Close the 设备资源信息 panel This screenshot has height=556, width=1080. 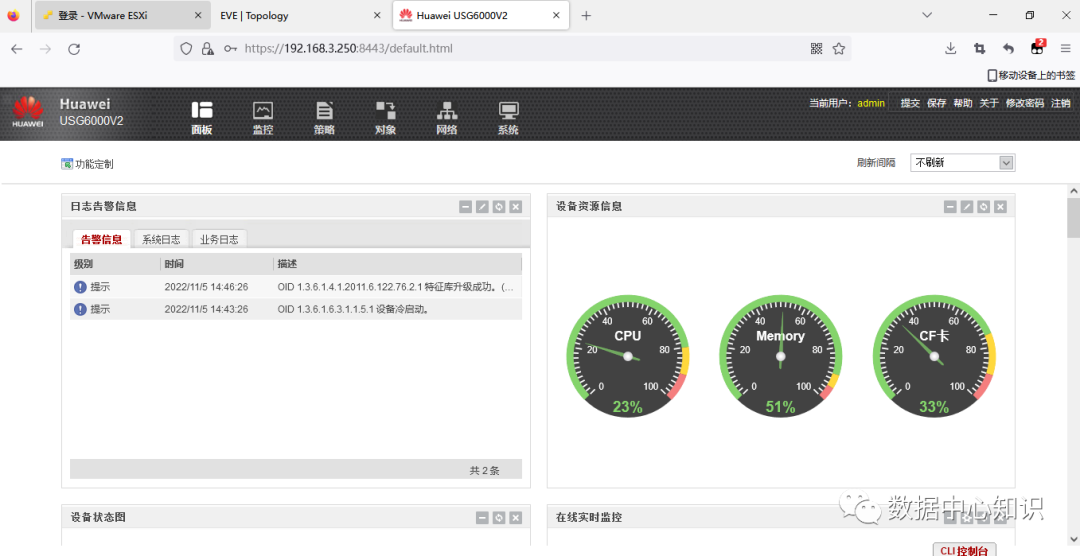pos(1001,207)
